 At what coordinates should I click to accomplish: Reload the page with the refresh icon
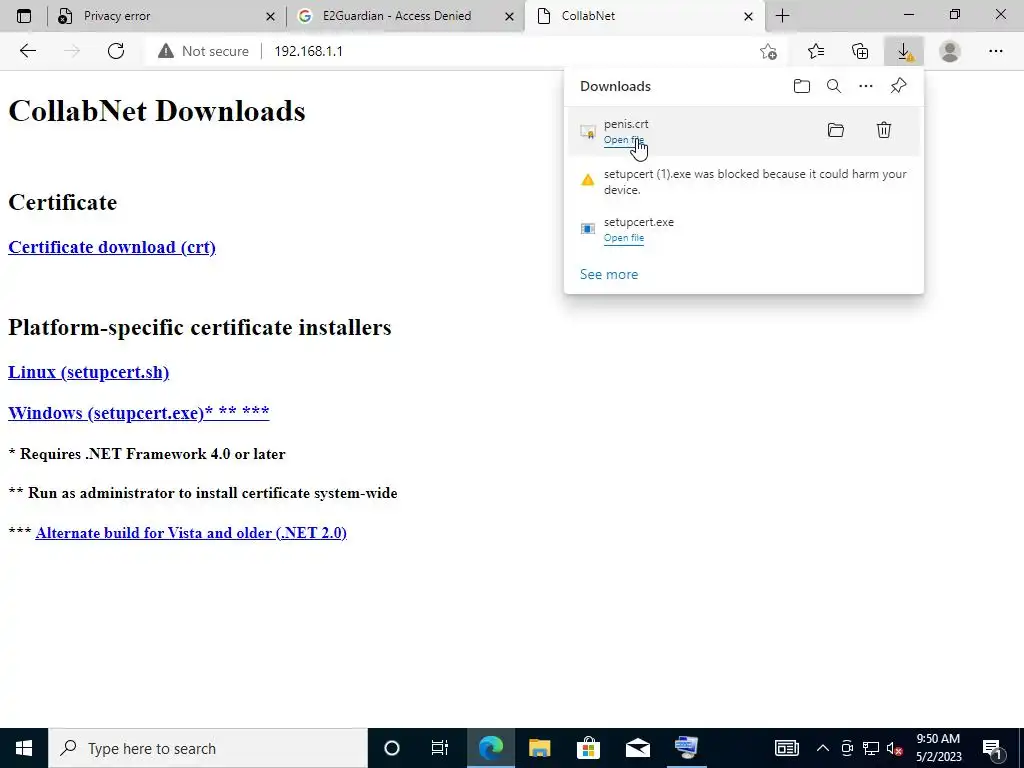click(116, 51)
